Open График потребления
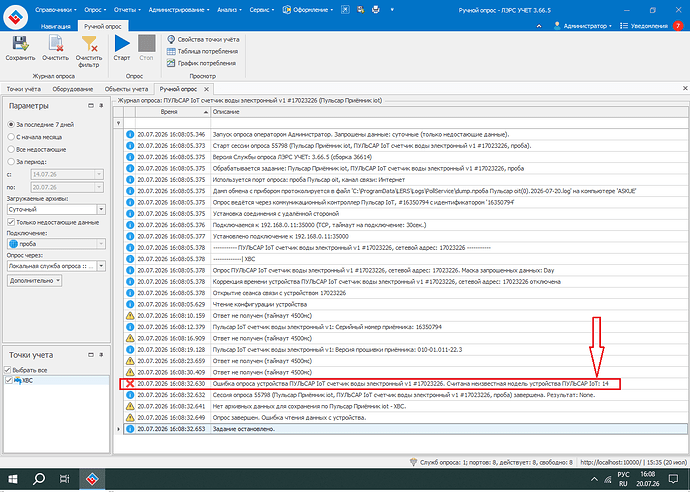690x492 pixels. [202, 63]
